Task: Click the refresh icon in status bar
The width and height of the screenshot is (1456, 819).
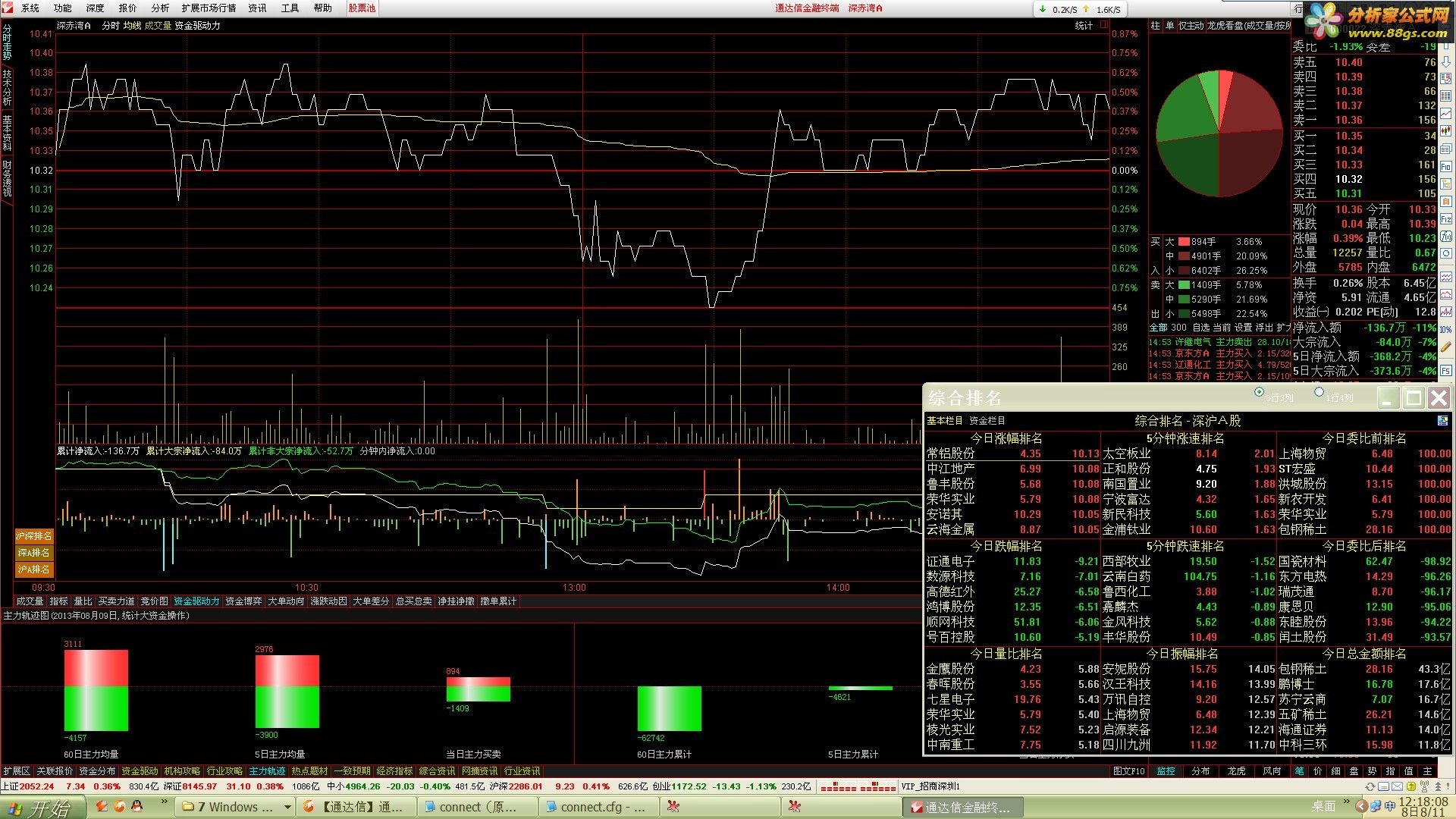Action: [1369, 786]
